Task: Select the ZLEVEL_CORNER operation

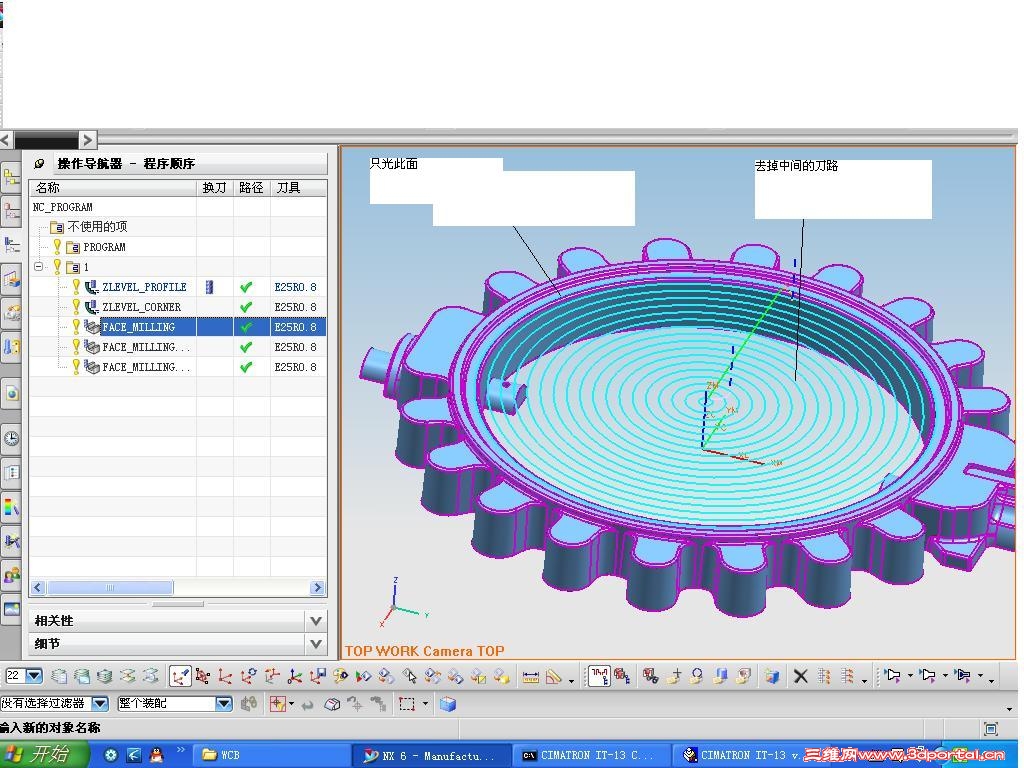Action: [142, 307]
